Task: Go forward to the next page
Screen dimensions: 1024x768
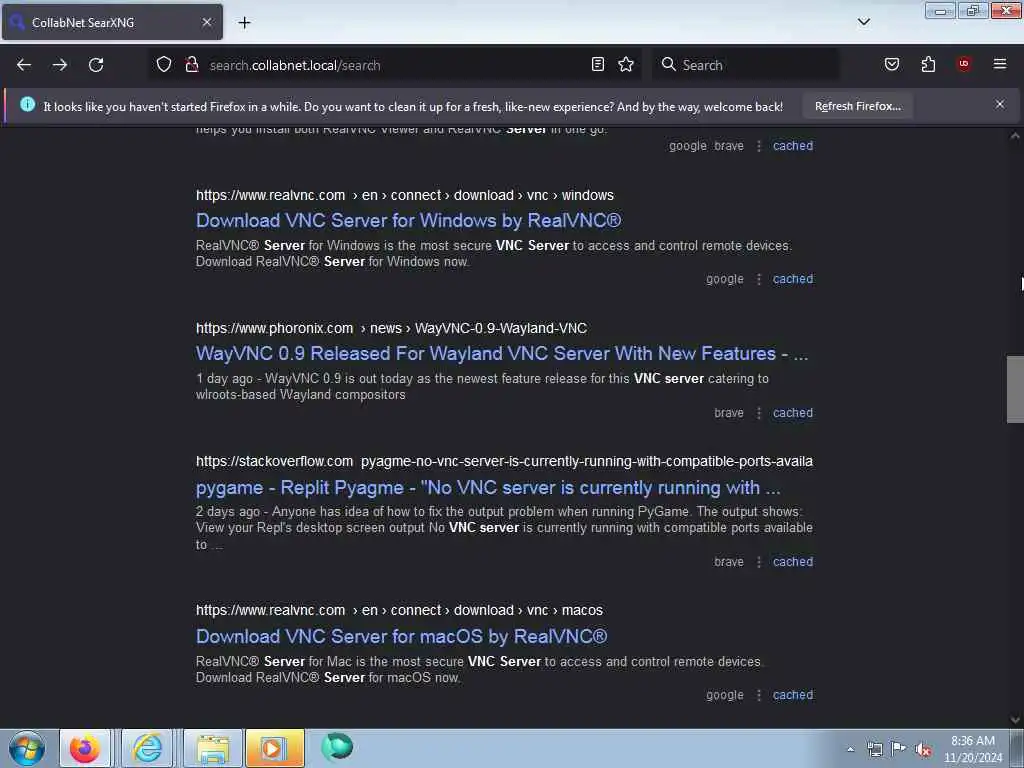Action: tap(60, 65)
